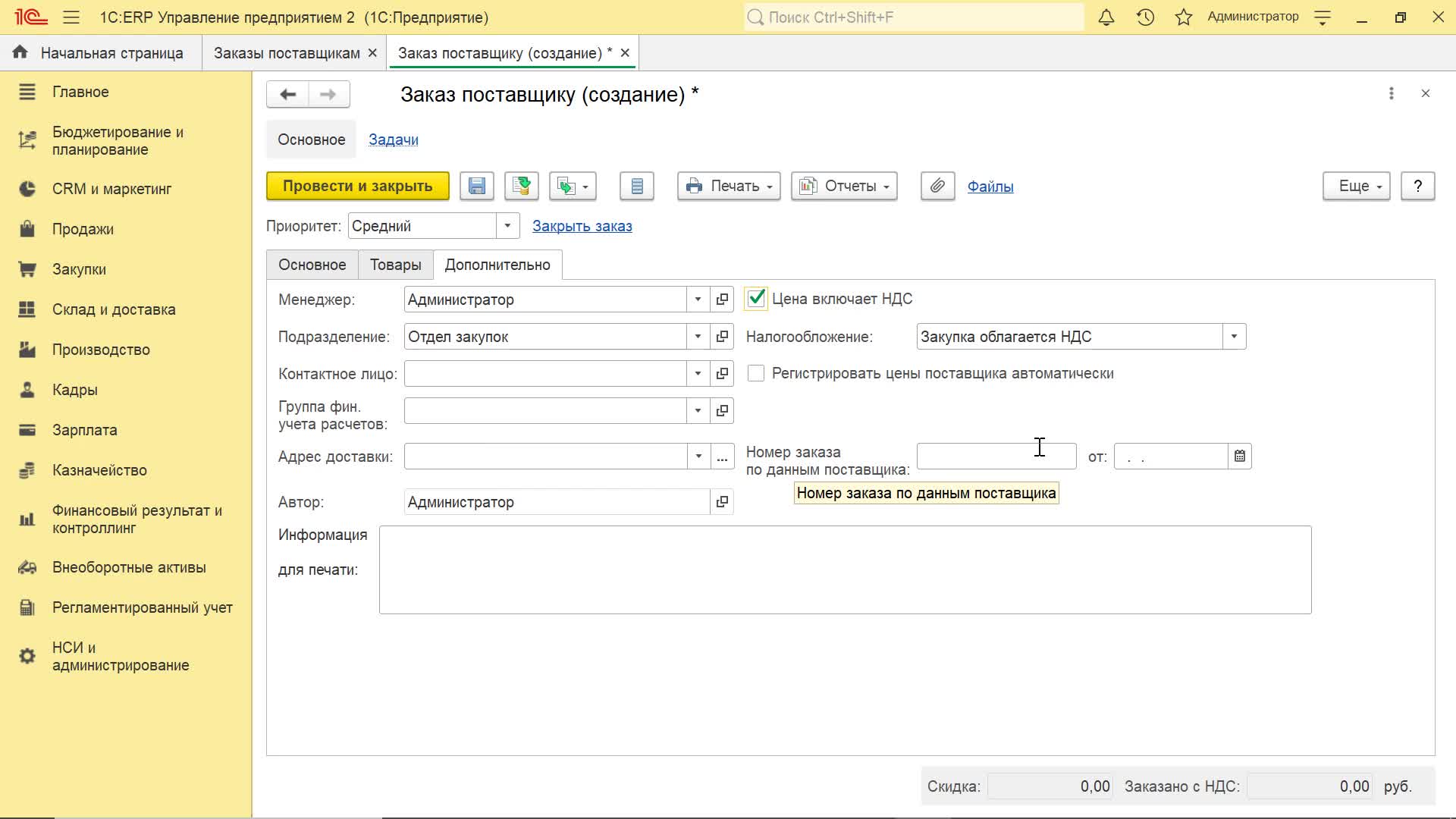Open the three-dot form options menu
The width and height of the screenshot is (1456, 819).
pyautogui.click(x=1391, y=93)
